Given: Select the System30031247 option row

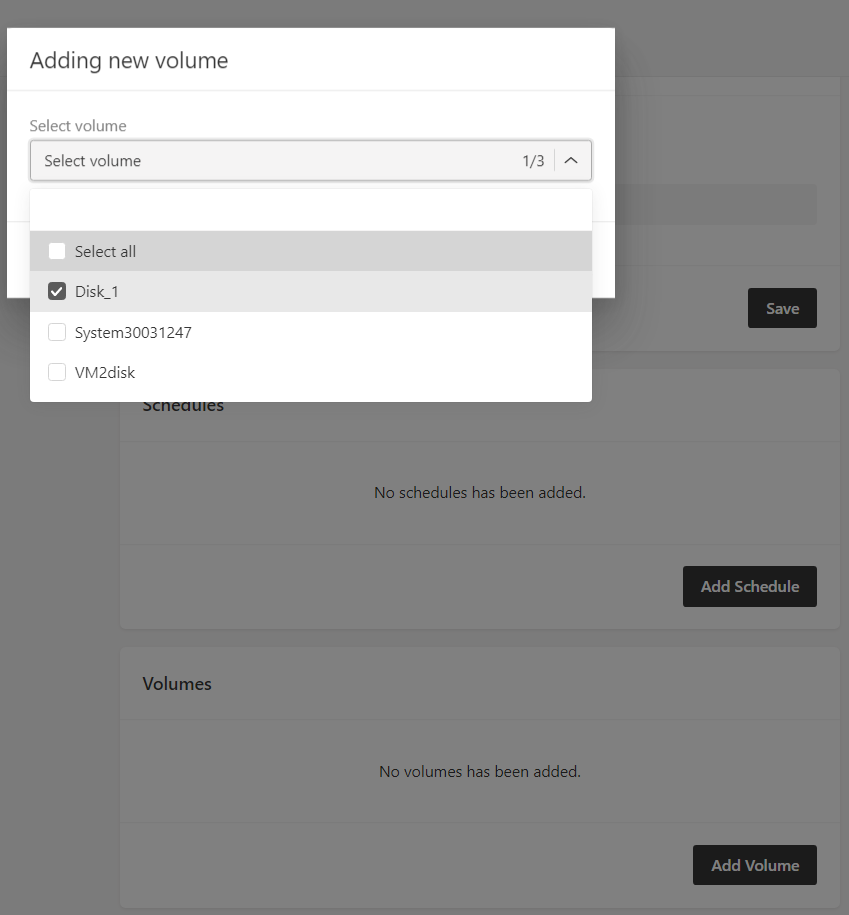Looking at the screenshot, I should pyautogui.click(x=310, y=332).
